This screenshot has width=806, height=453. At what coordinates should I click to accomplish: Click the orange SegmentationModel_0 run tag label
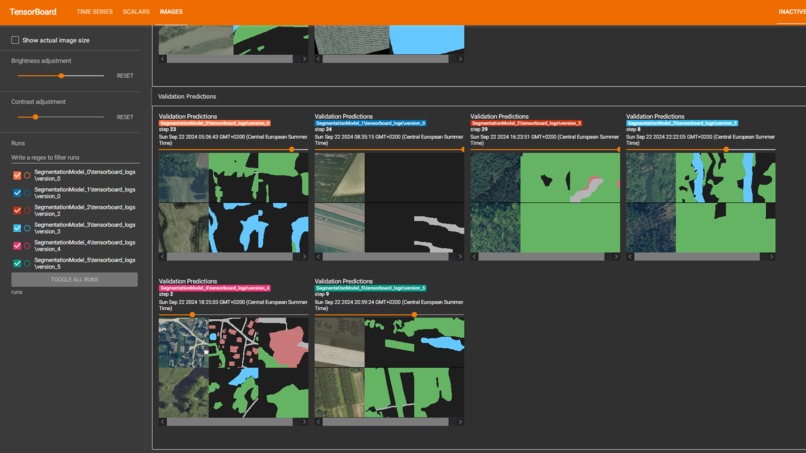[x=215, y=123]
